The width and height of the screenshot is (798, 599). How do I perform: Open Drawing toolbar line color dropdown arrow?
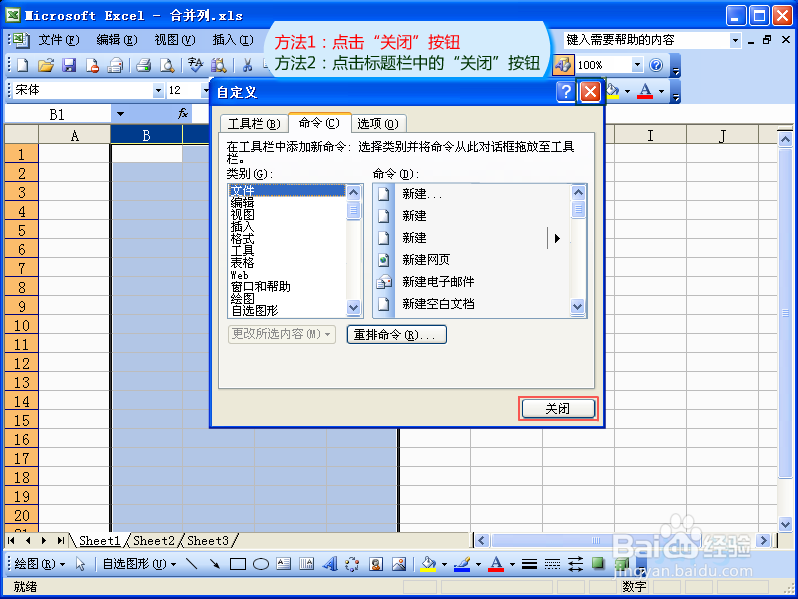tap(478, 564)
